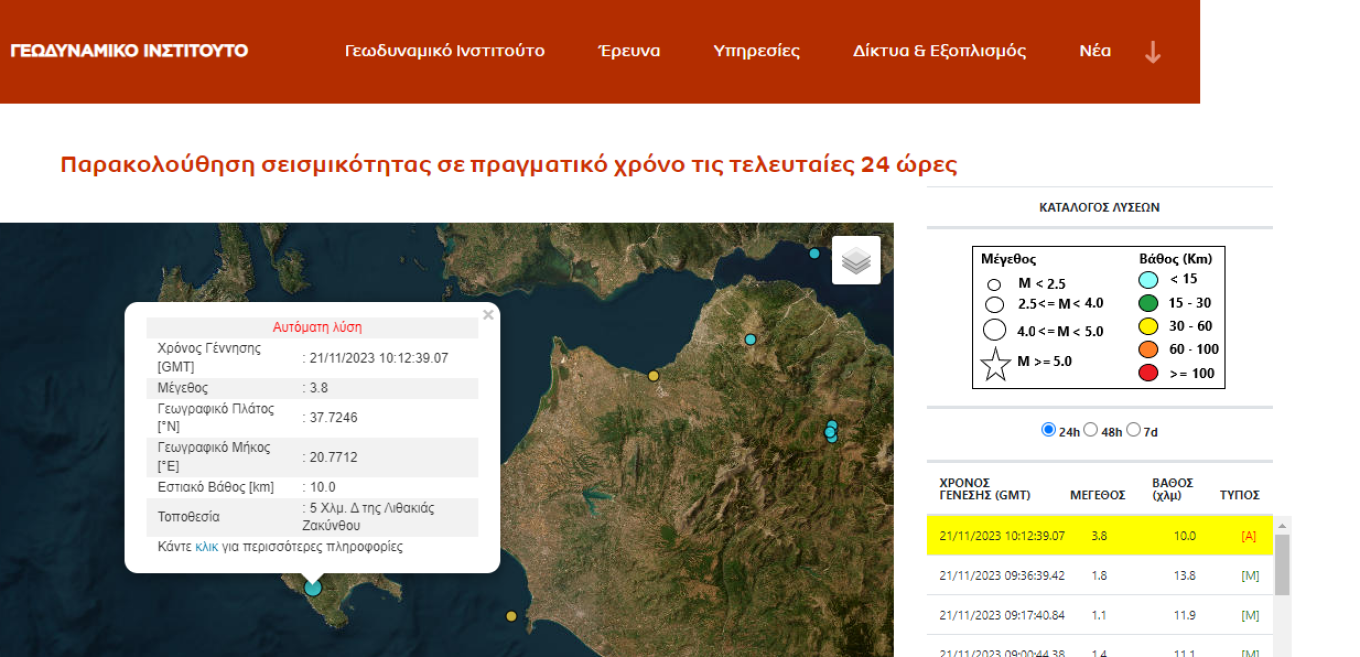
Task: Expand the Υπηρεσίες menu
Action: [756, 51]
